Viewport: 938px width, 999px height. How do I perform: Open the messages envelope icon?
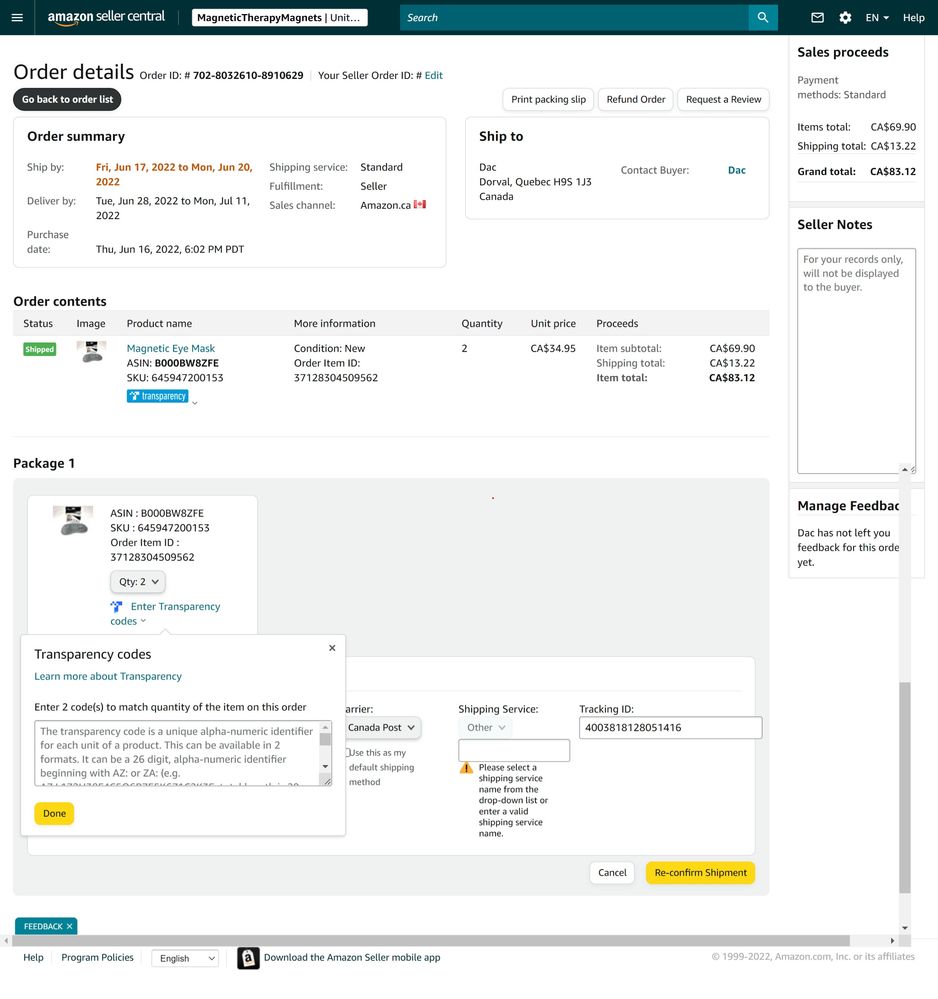pyautogui.click(x=817, y=18)
